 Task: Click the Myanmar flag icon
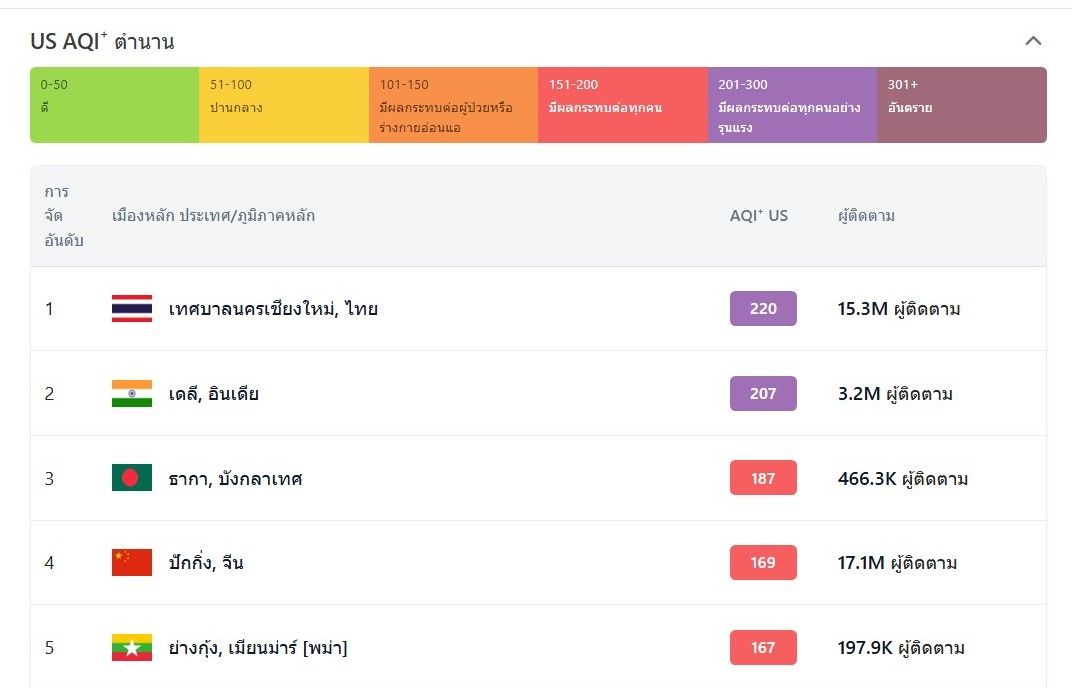click(132, 648)
